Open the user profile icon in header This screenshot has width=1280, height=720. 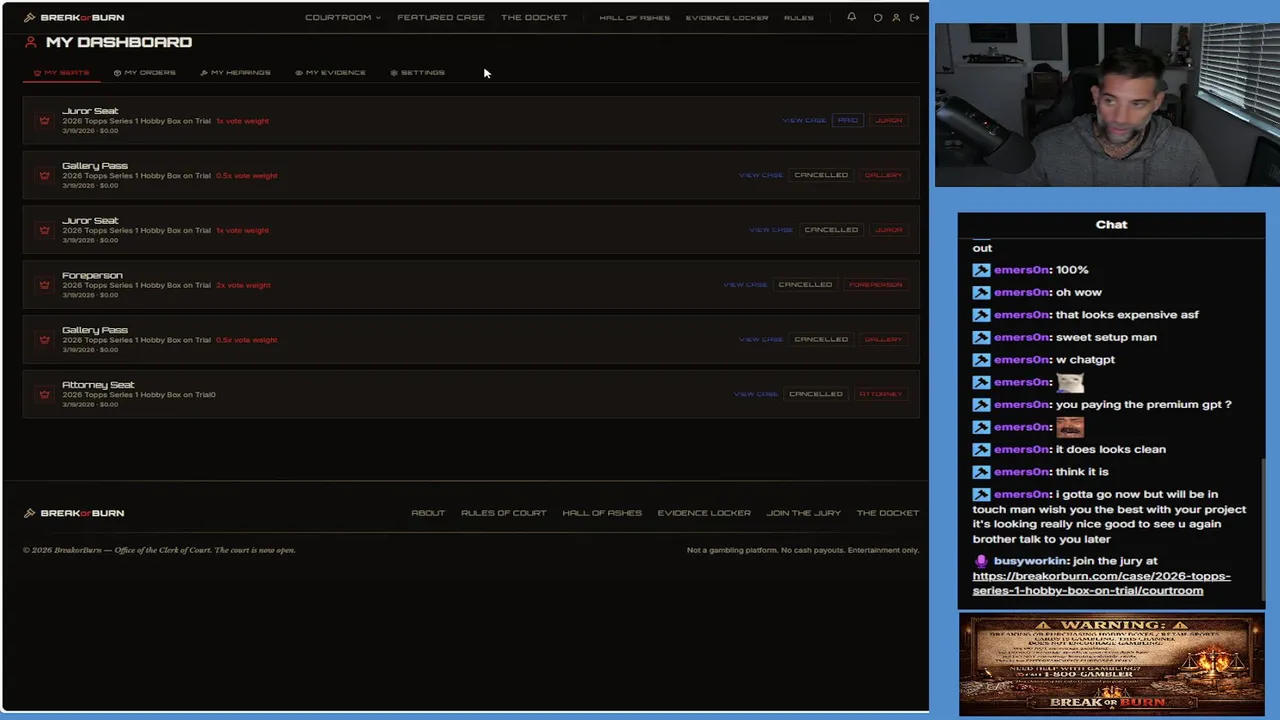896,17
